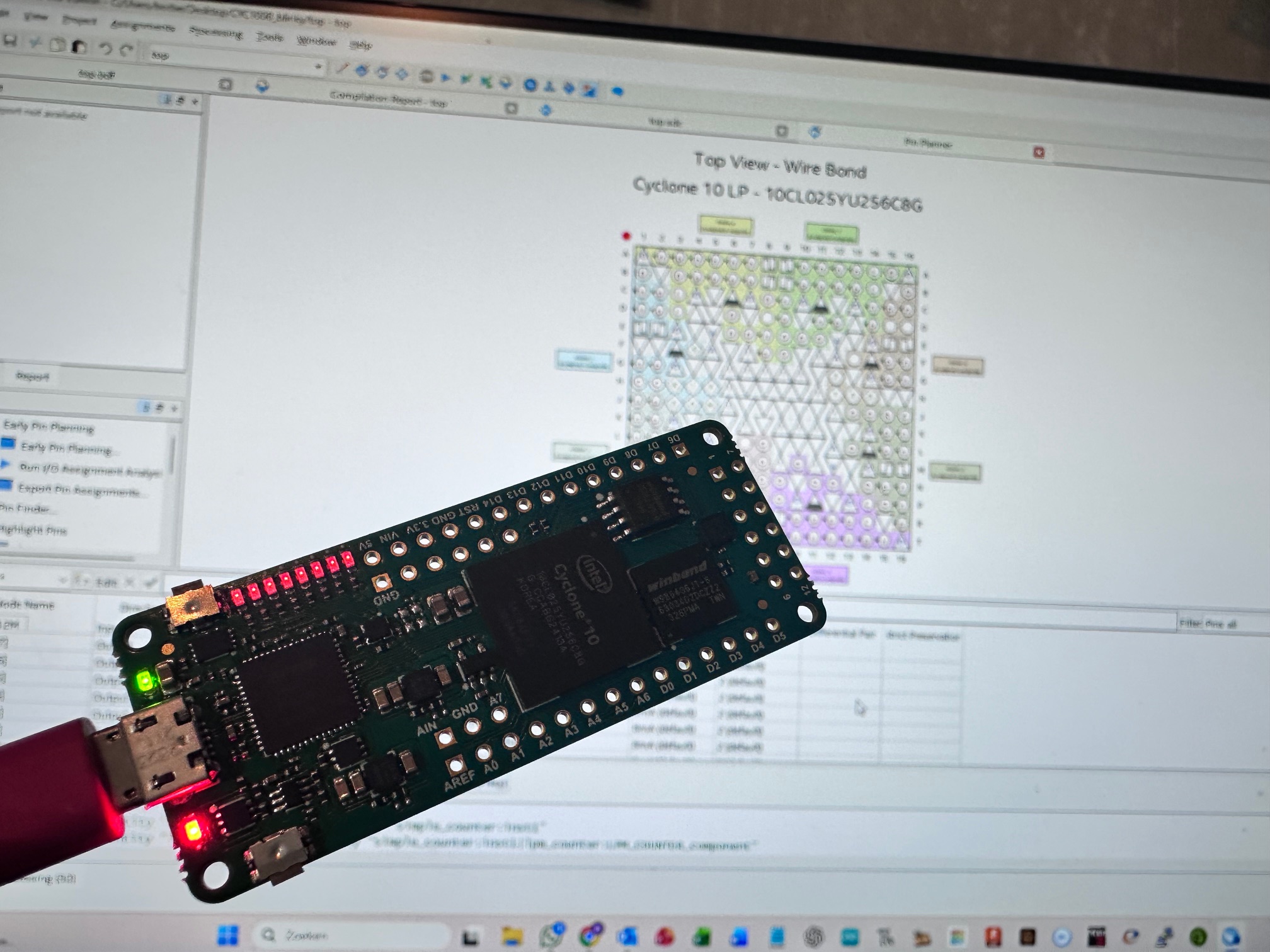
Task: Open the ChatGPT icon in taskbar
Action: pyautogui.click(x=815, y=937)
